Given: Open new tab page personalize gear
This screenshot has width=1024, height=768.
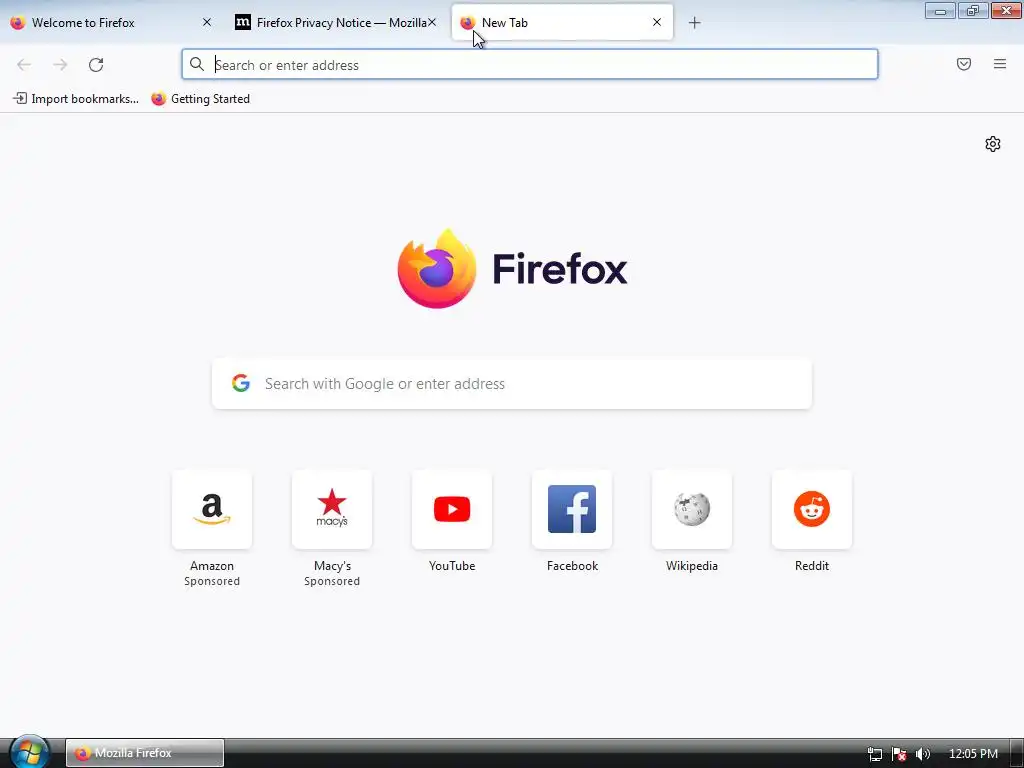Looking at the screenshot, I should click(x=993, y=144).
